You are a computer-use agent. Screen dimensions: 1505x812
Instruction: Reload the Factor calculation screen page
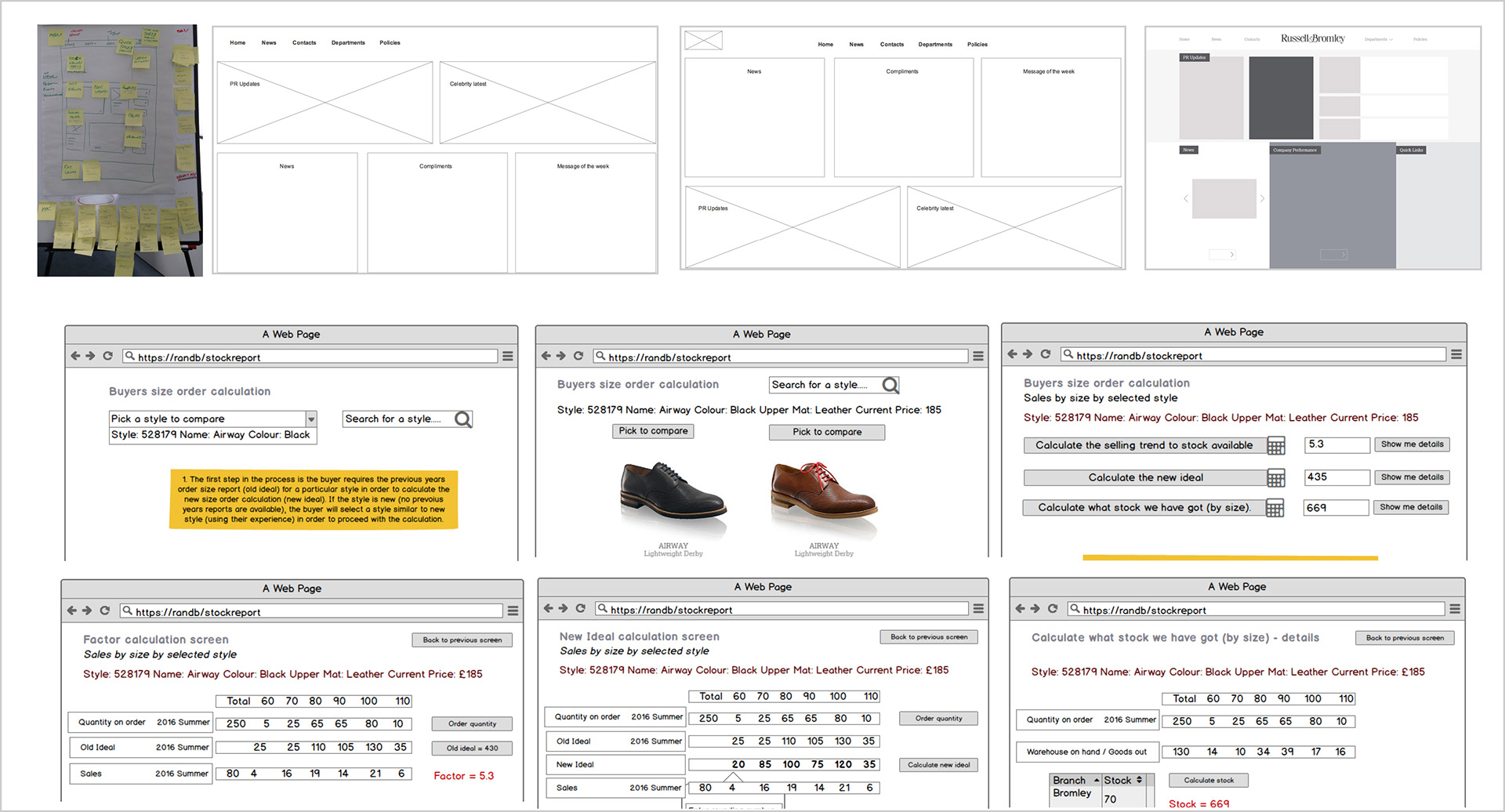click(x=104, y=611)
